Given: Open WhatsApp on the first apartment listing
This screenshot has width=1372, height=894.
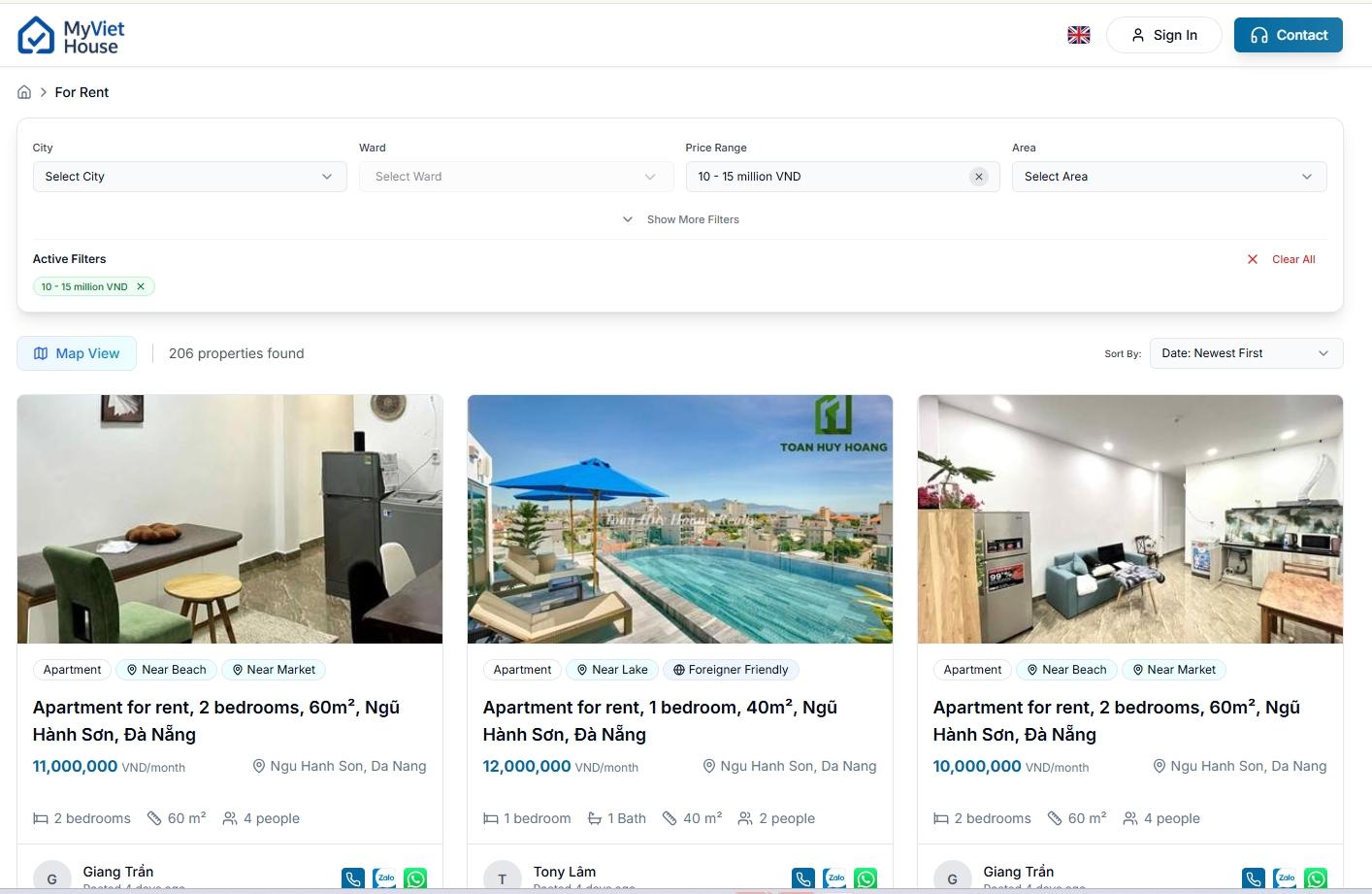Looking at the screenshot, I should [415, 878].
